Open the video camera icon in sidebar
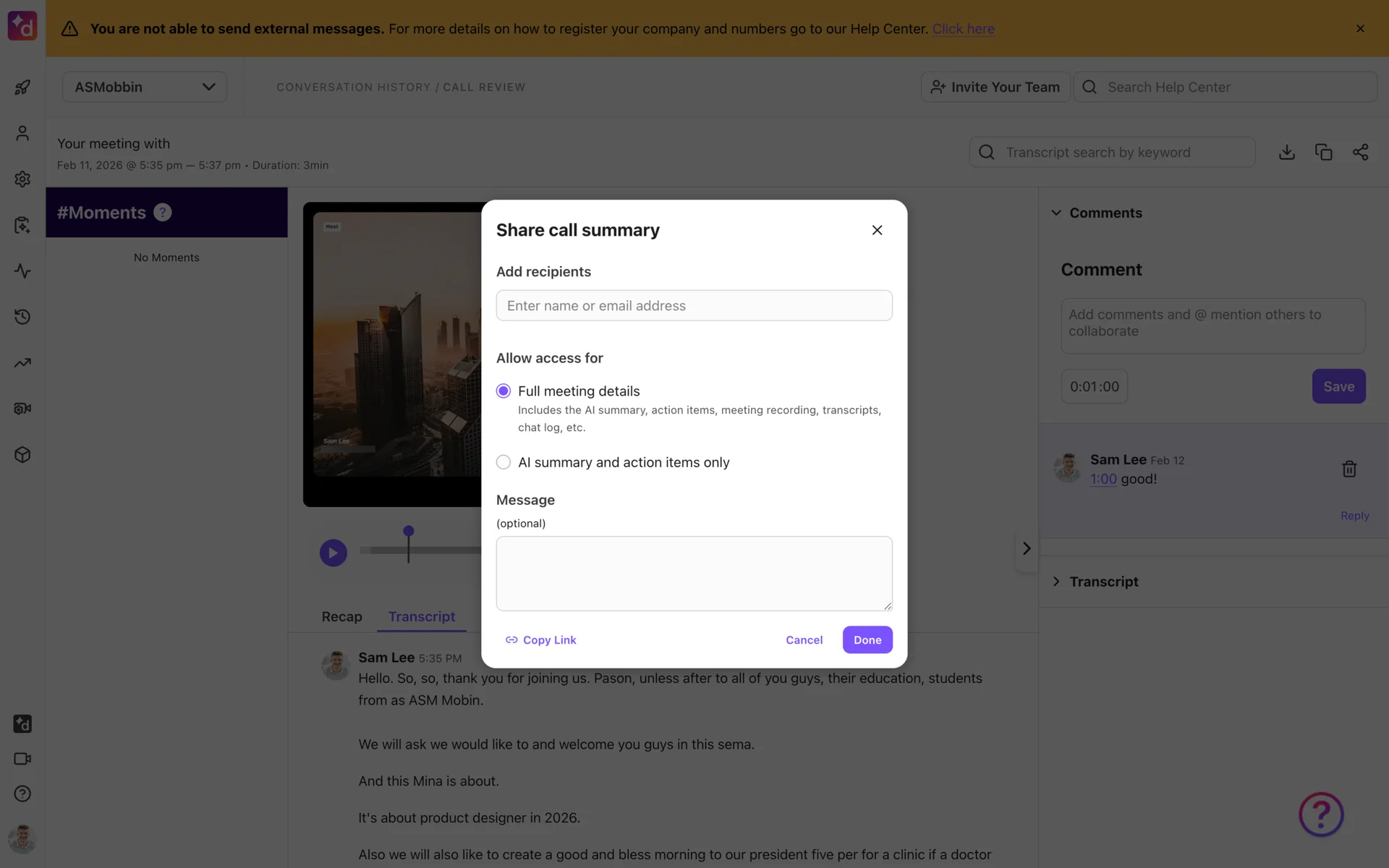 coord(22,759)
